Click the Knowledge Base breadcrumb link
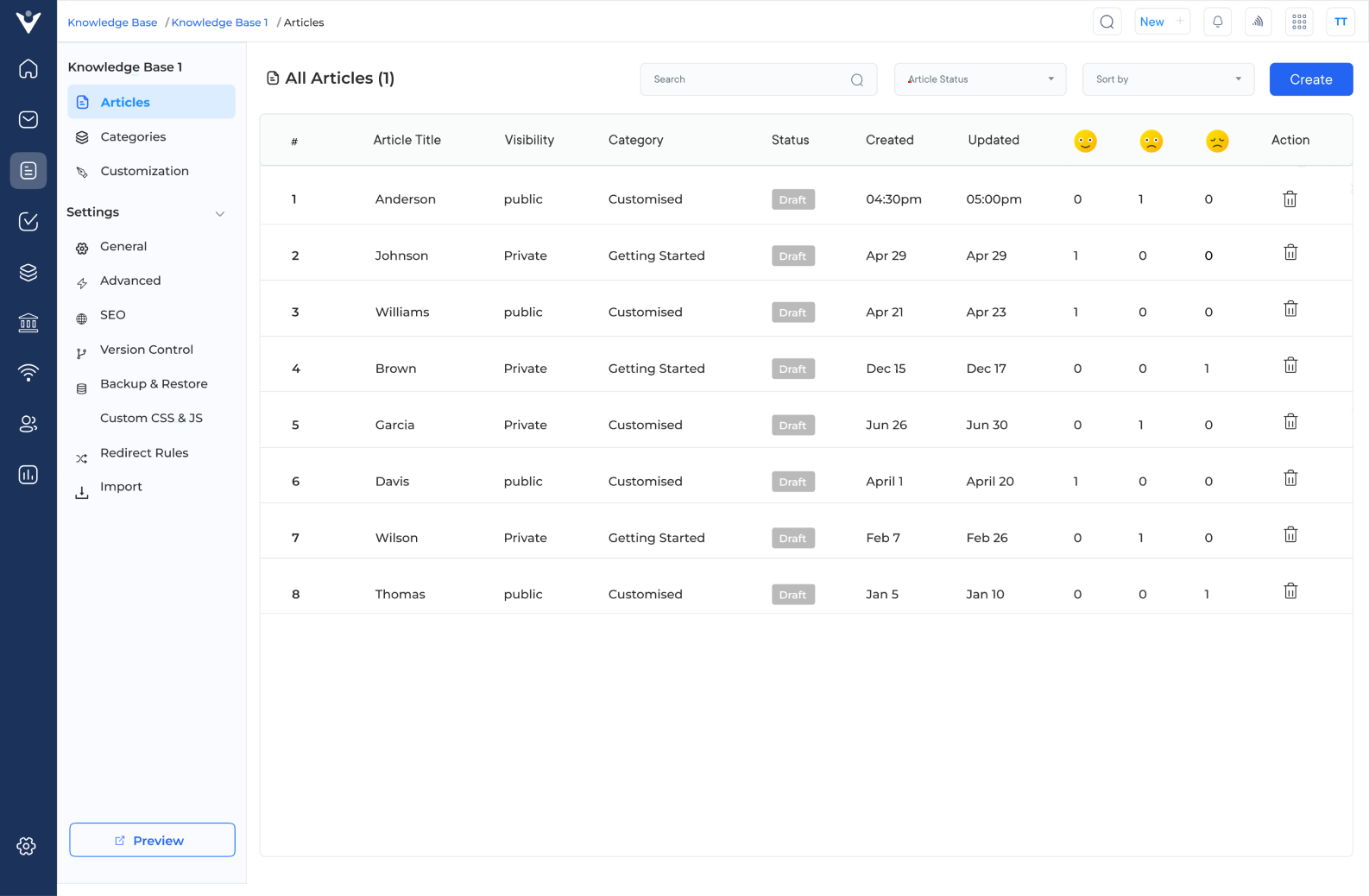The height and width of the screenshot is (896, 1369). [112, 22]
